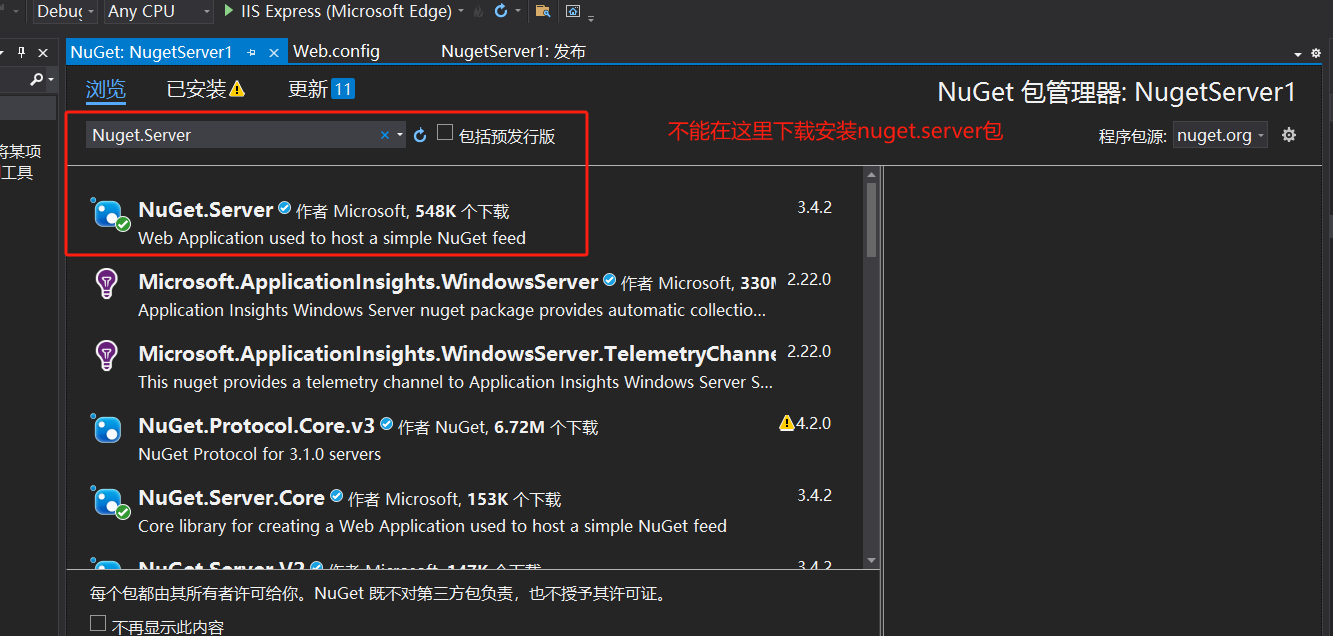Open the open-documents list dropdown arrow

(1298, 53)
